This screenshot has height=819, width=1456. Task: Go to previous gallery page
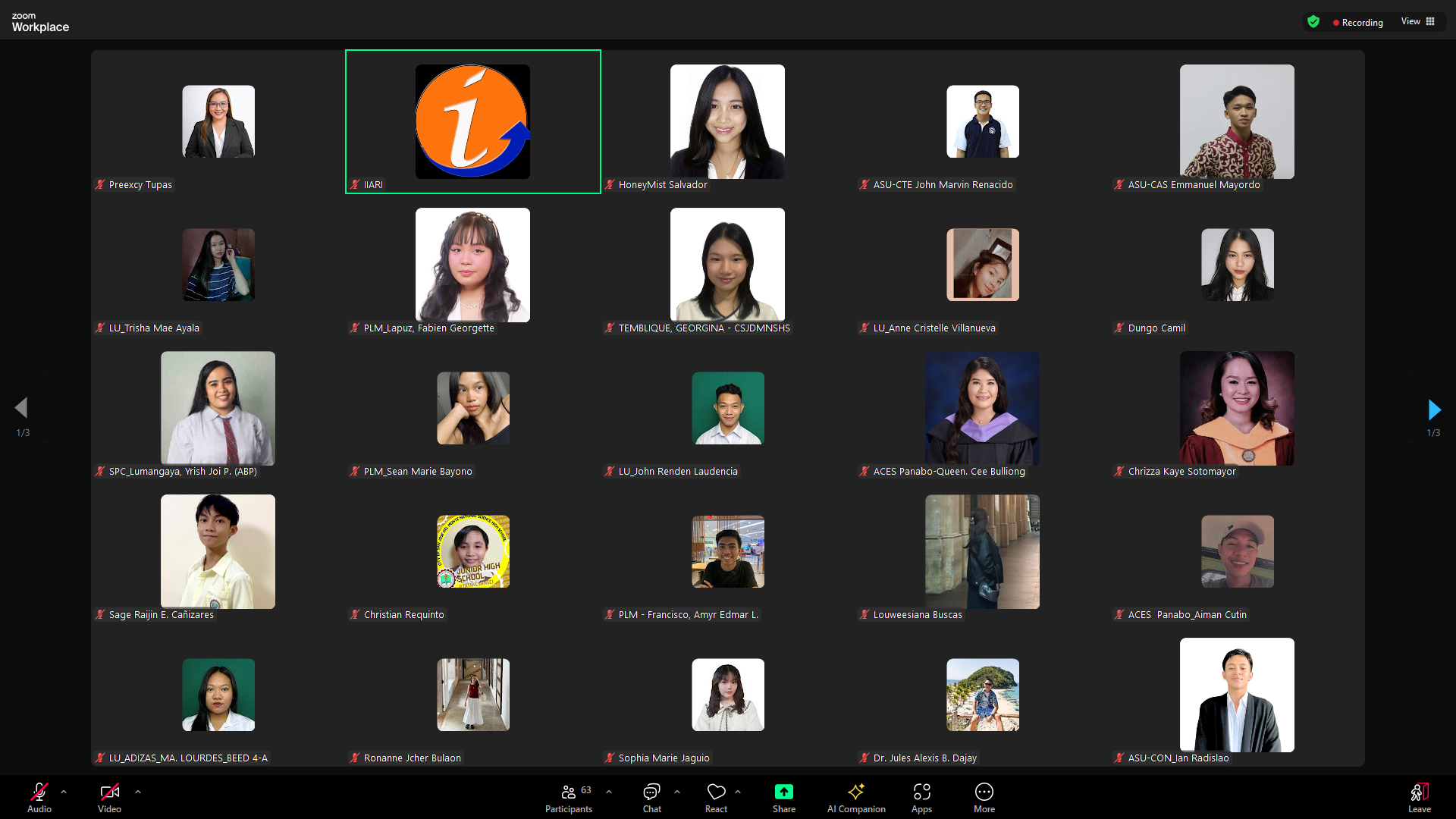(21, 408)
